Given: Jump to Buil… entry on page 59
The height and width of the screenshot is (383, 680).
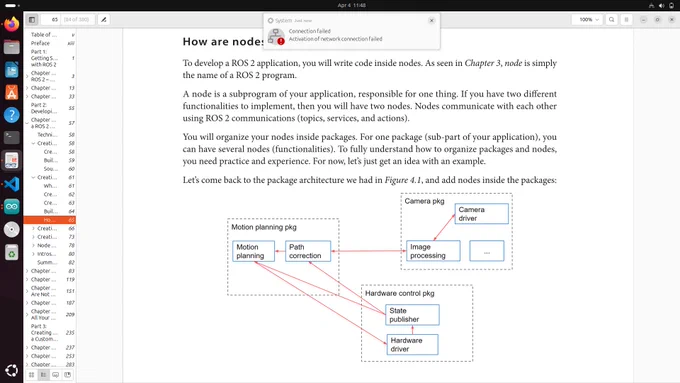Looking at the screenshot, I should [x=50, y=160].
